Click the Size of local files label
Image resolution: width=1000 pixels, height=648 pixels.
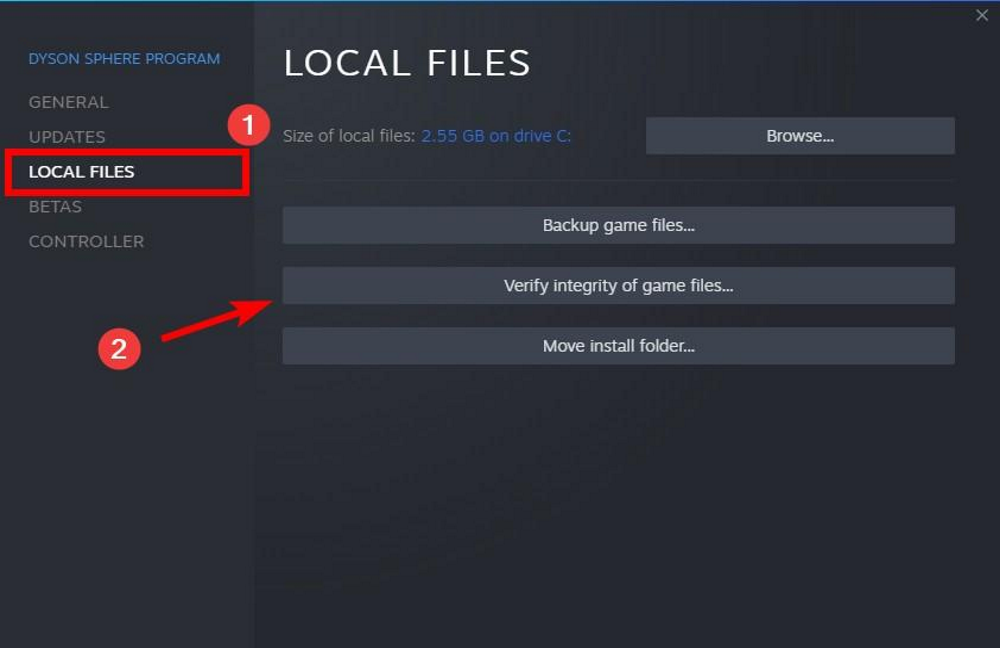[349, 136]
